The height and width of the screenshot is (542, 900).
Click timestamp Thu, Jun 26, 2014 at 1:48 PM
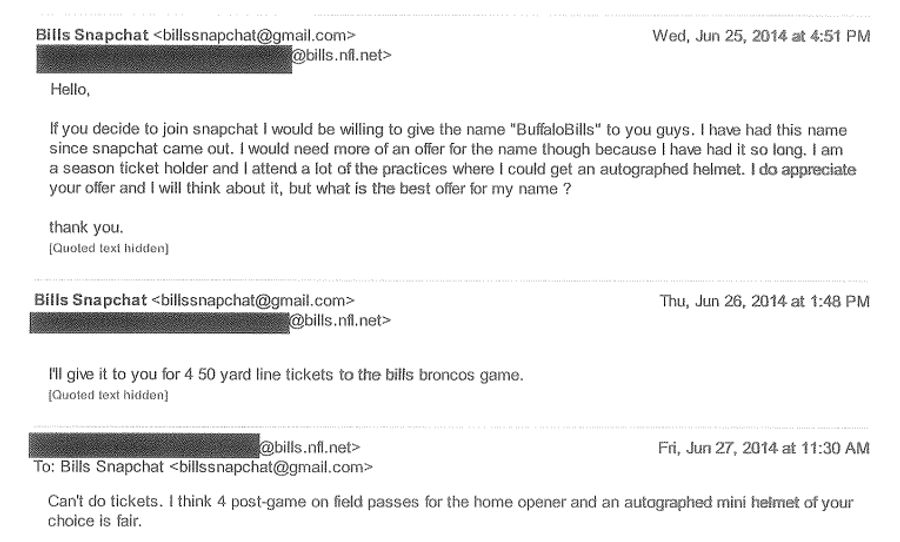click(765, 301)
